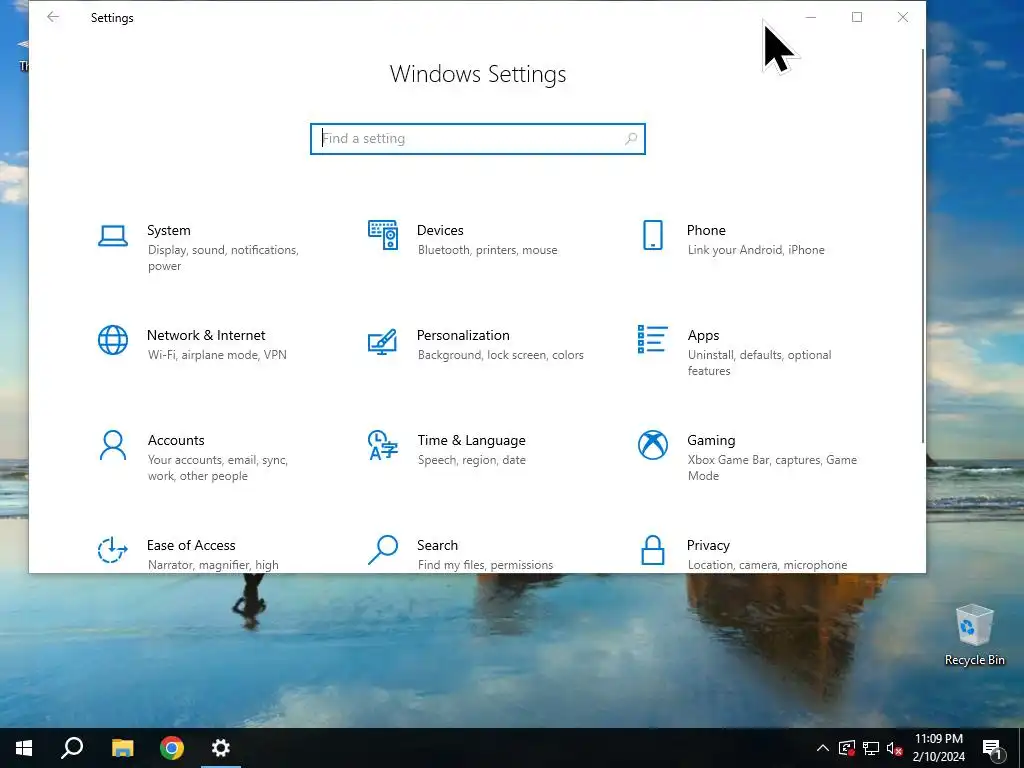1024x768 pixels.
Task: Show hidden tray icons chevron
Action: pyautogui.click(x=823, y=748)
